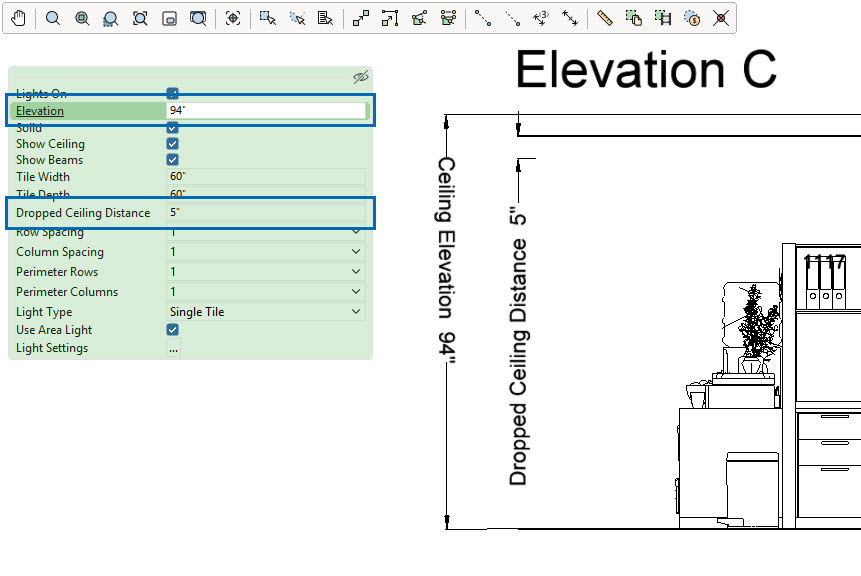Image resolution: width=861 pixels, height=576 pixels.
Task: Click the zoom extents bracket magnifier icon
Action: pos(140,18)
